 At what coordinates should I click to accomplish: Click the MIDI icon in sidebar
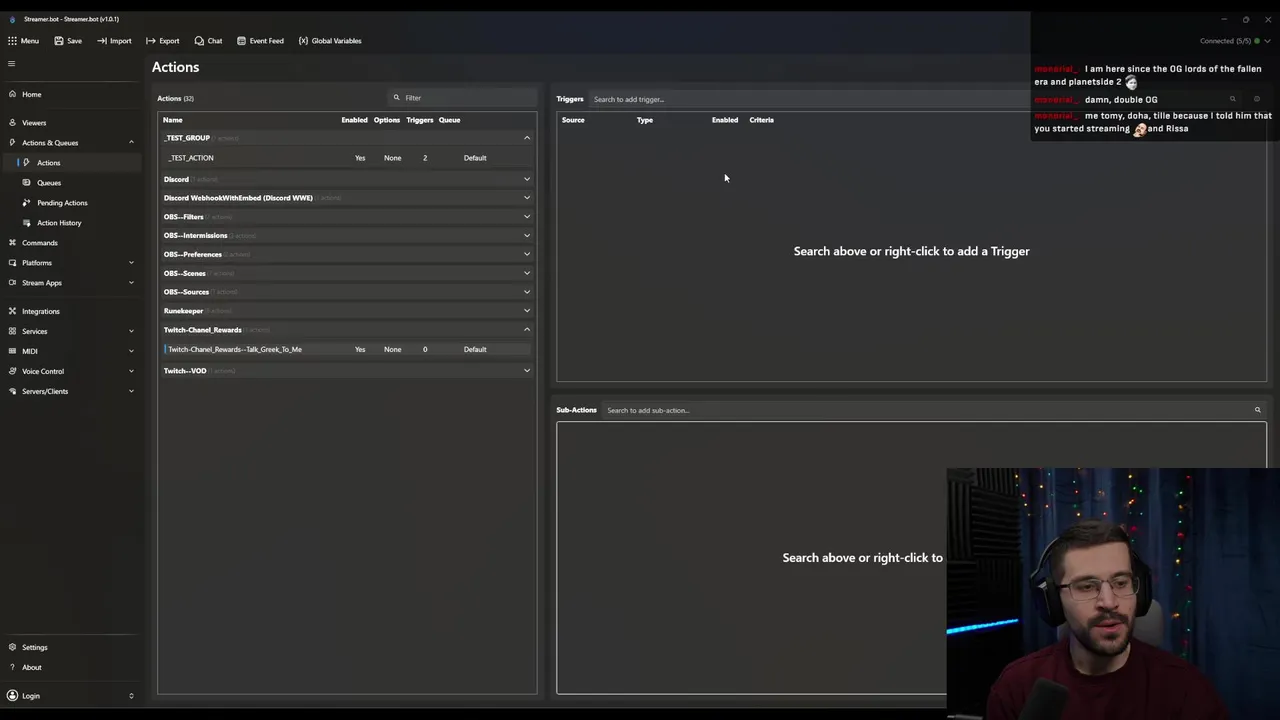(x=12, y=351)
